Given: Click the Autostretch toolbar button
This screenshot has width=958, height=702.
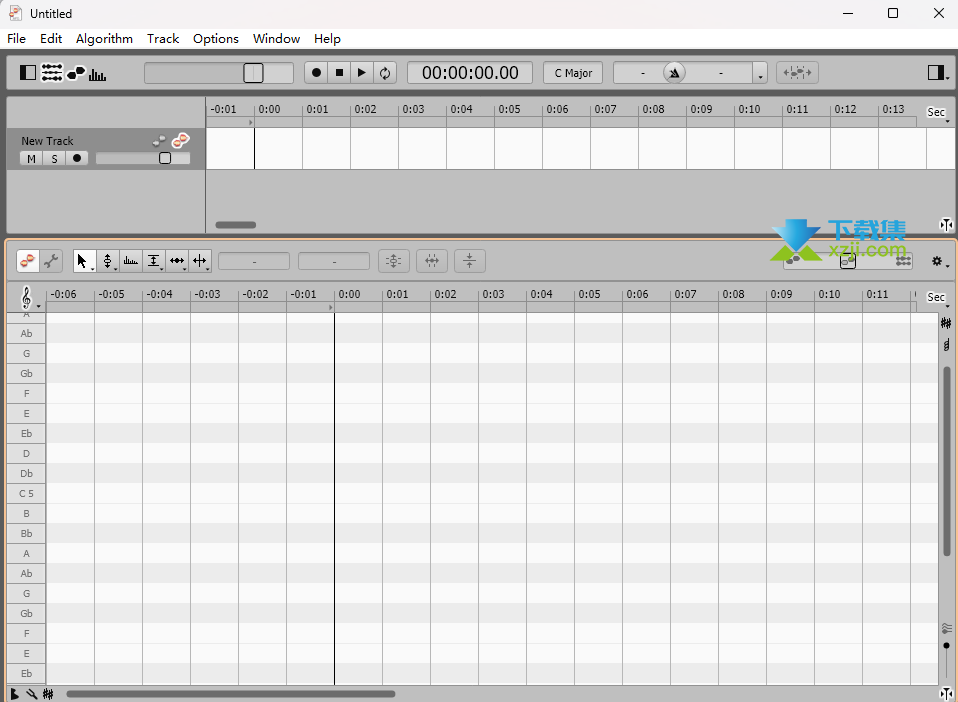Looking at the screenshot, I should [797, 73].
